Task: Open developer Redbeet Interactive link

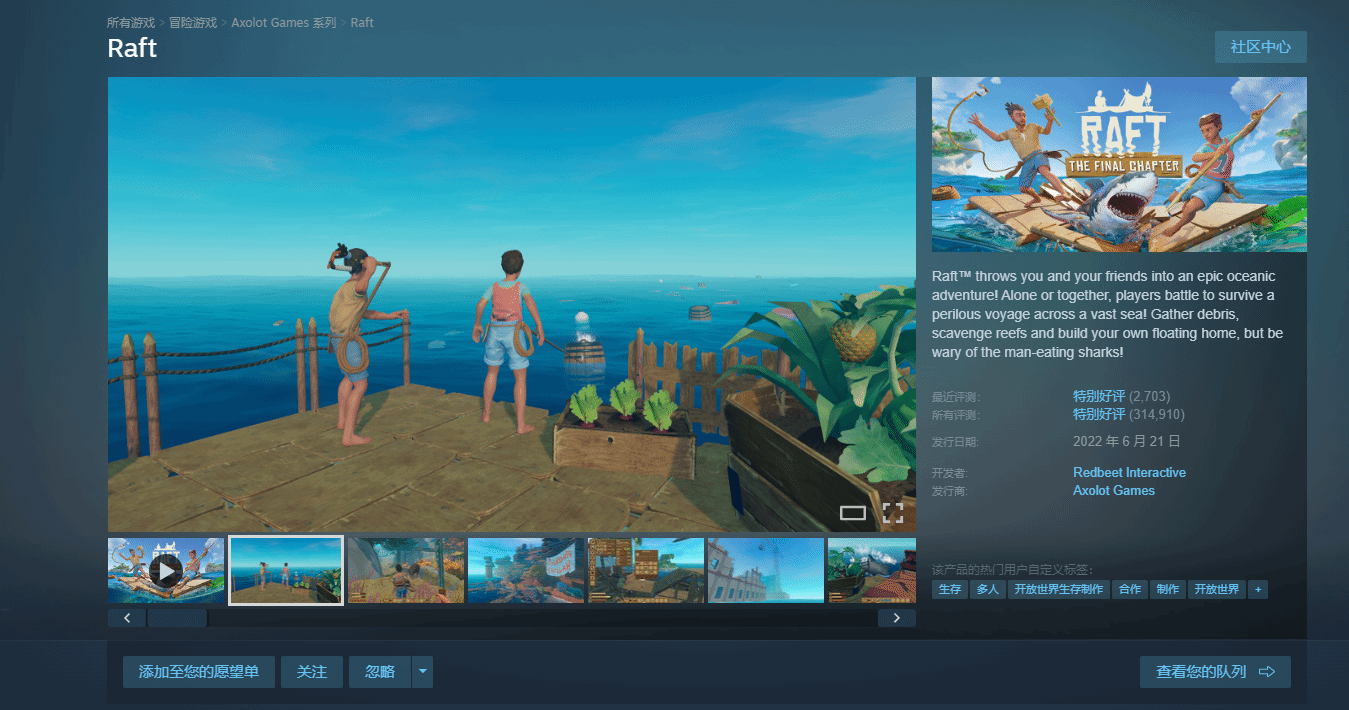Action: click(1129, 472)
